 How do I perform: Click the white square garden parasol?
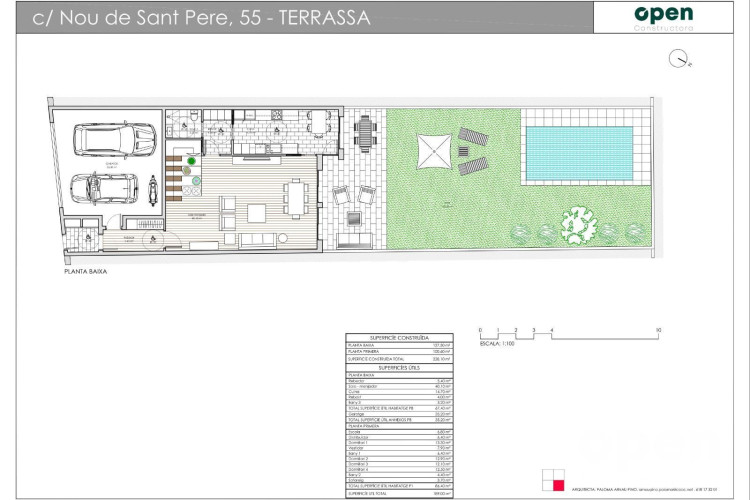coord(434,153)
